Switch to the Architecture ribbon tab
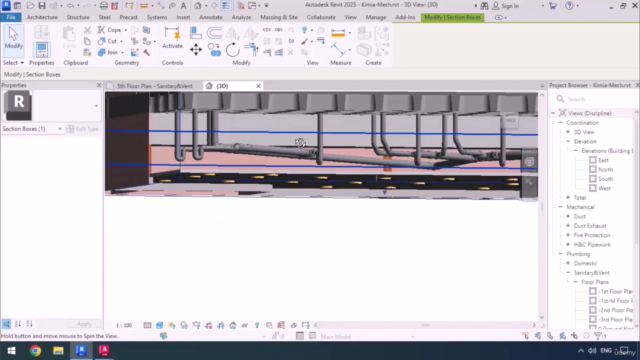 (42, 17)
